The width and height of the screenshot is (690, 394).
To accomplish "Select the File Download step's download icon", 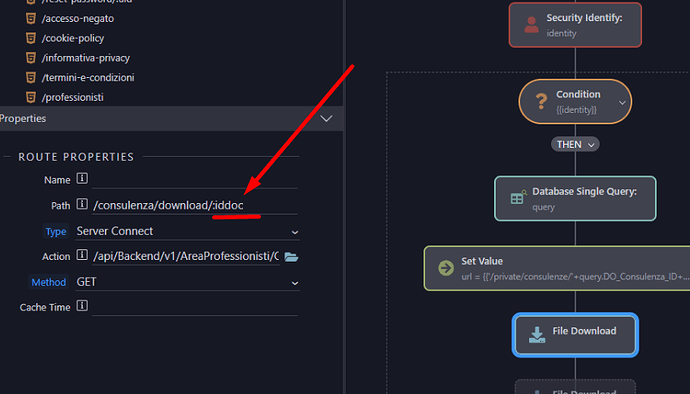I will pos(537,335).
